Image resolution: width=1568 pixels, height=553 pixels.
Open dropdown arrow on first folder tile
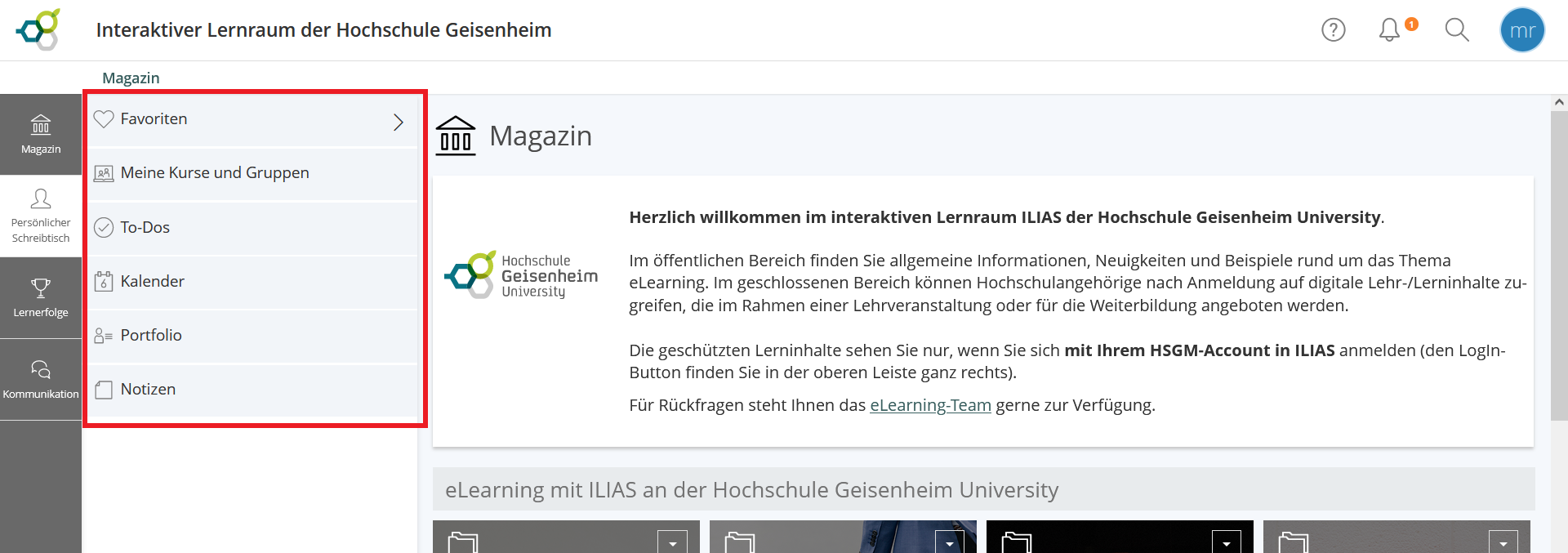pos(672,542)
